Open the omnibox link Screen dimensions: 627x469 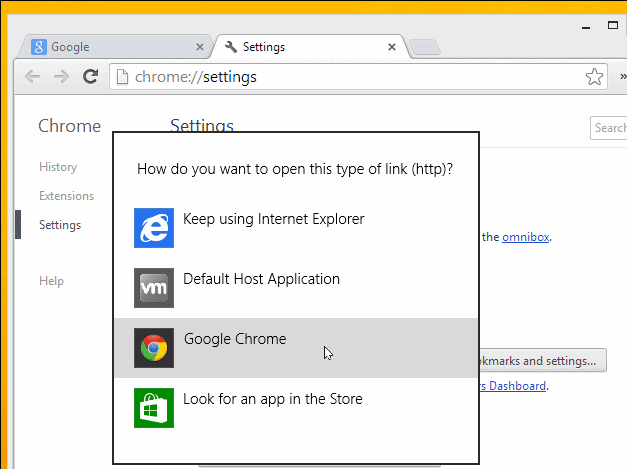coord(525,237)
